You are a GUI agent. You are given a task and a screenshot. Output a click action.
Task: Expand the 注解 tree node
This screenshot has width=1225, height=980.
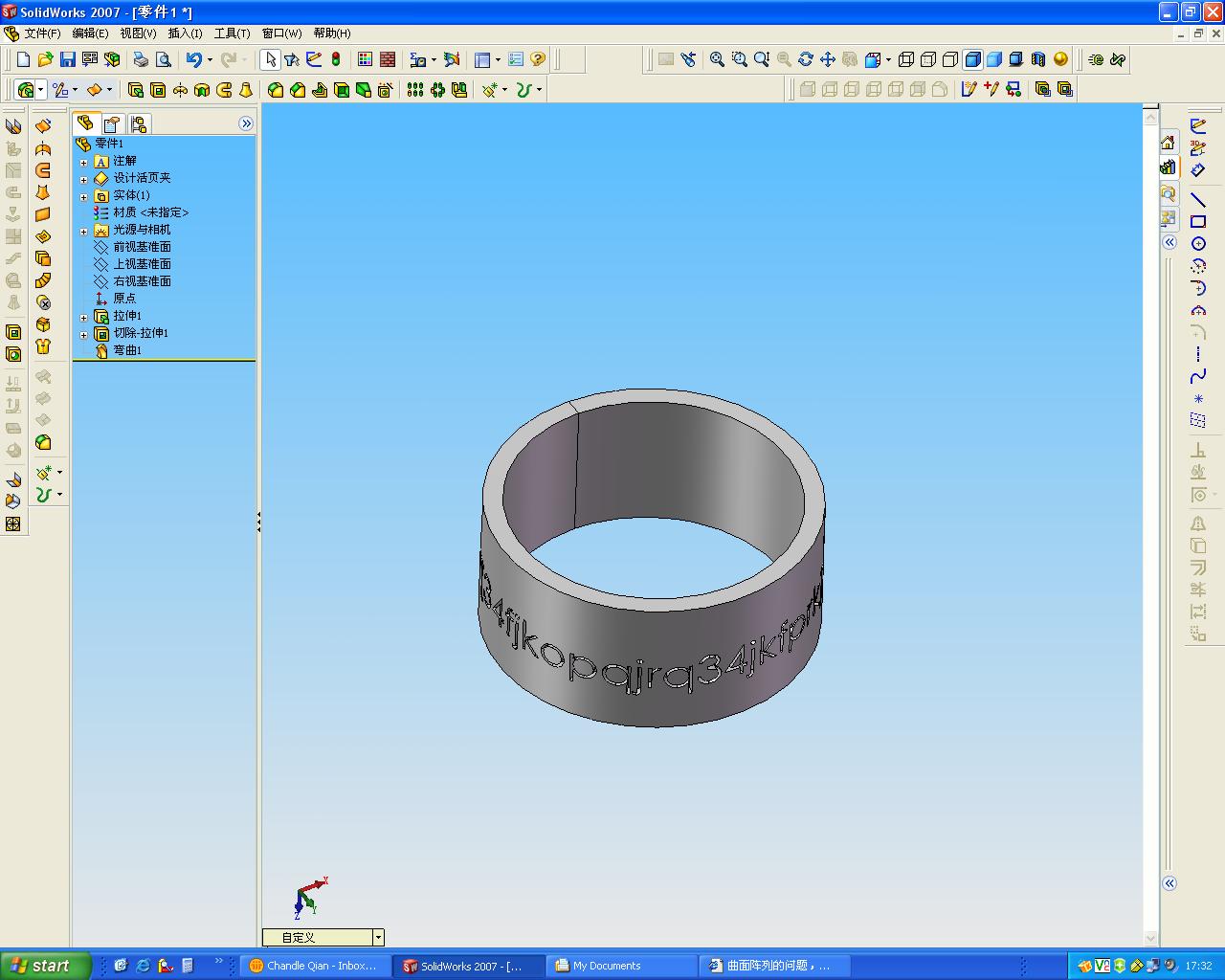point(83,163)
